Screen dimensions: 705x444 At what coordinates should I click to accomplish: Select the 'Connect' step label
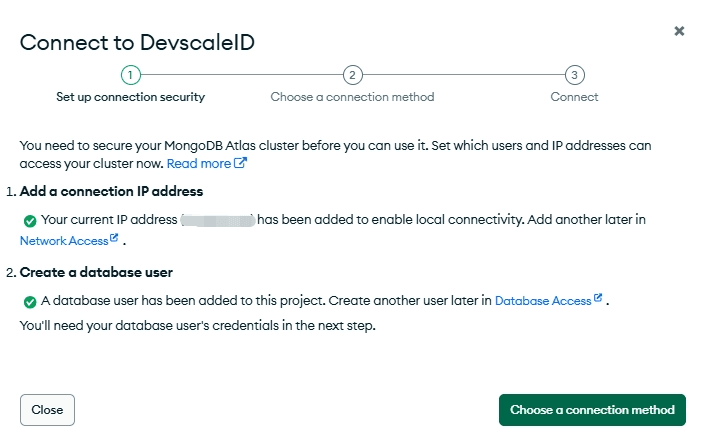pos(575,97)
